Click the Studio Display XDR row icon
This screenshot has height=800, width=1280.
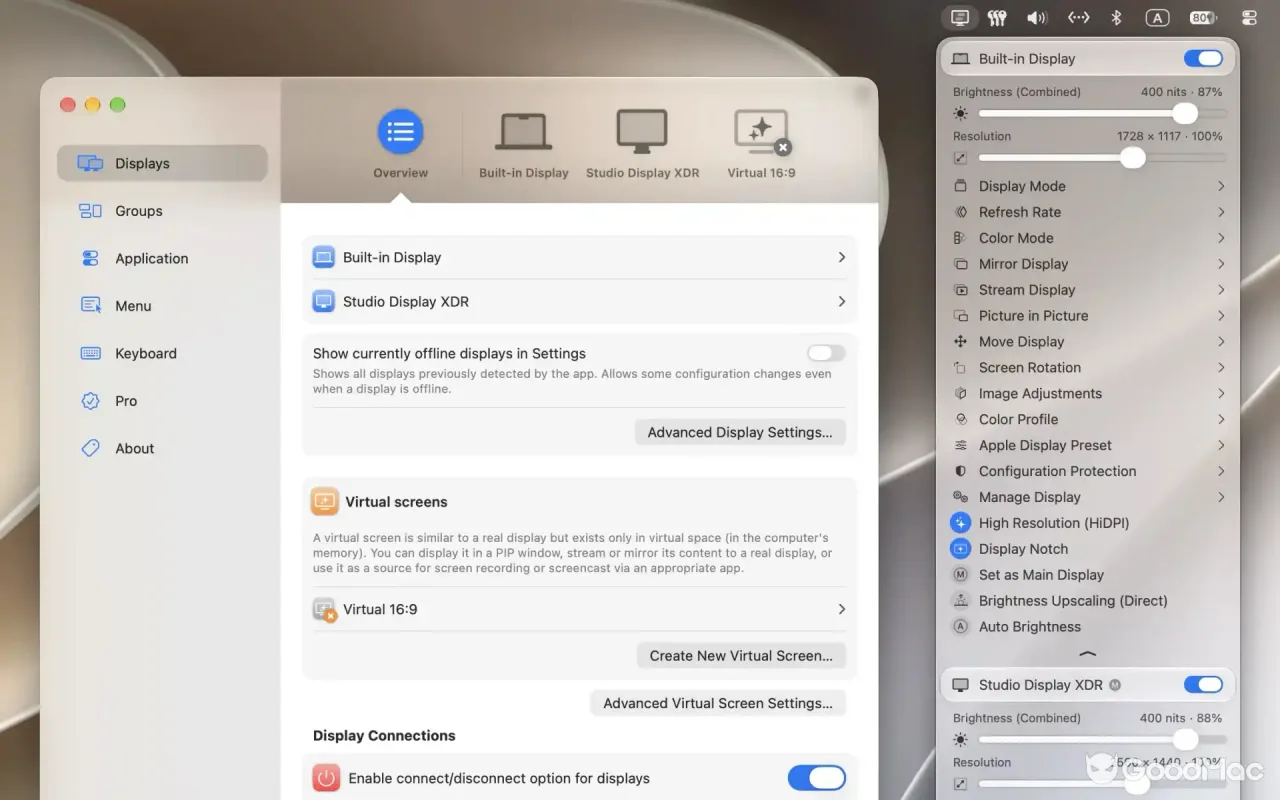coord(323,301)
